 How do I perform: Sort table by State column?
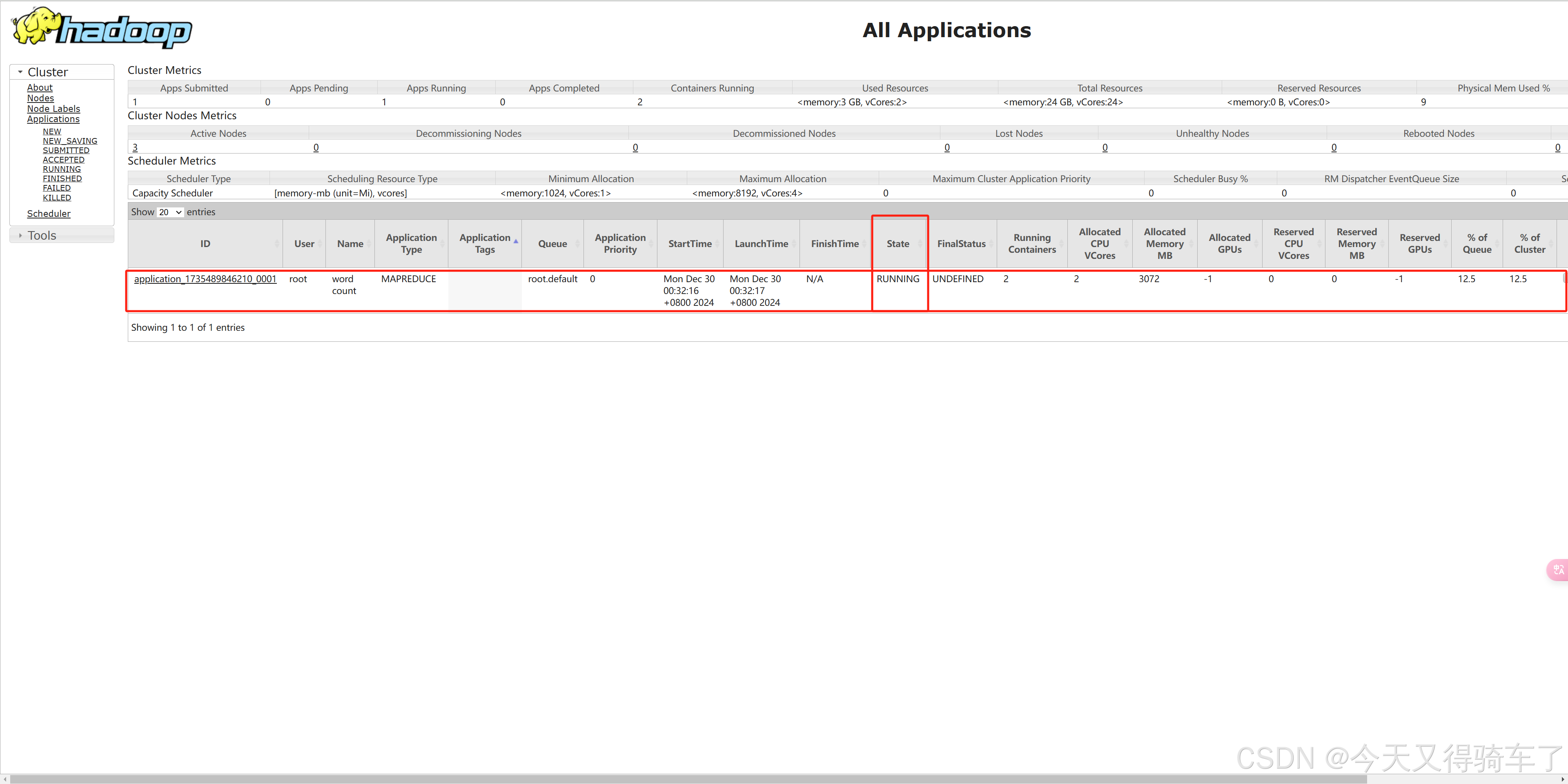(x=898, y=243)
